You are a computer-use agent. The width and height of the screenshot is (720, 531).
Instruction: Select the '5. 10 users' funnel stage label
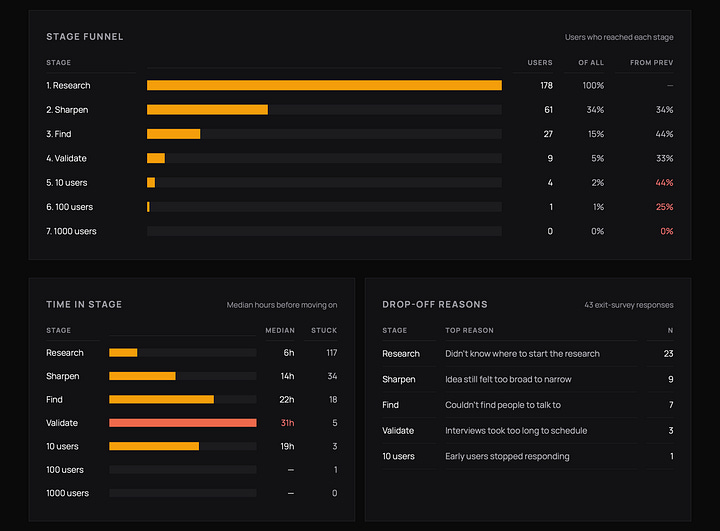pos(67,183)
